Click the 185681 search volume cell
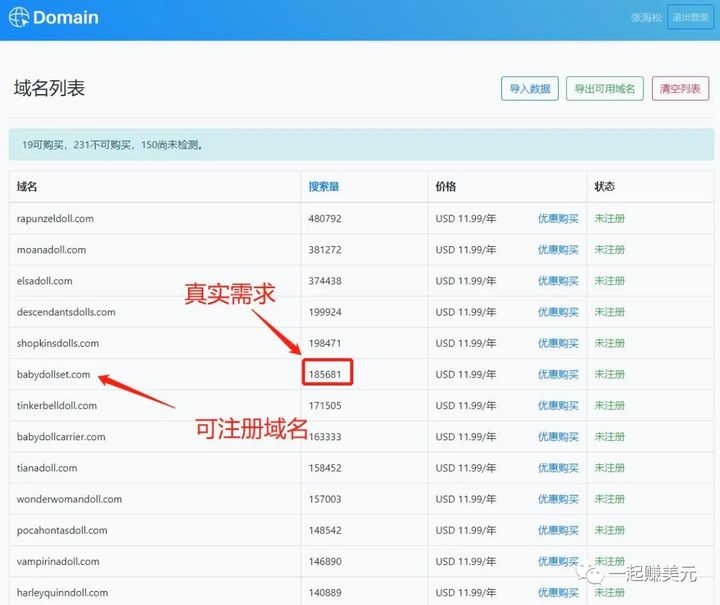Image resolution: width=720 pixels, height=605 pixels. 325,374
